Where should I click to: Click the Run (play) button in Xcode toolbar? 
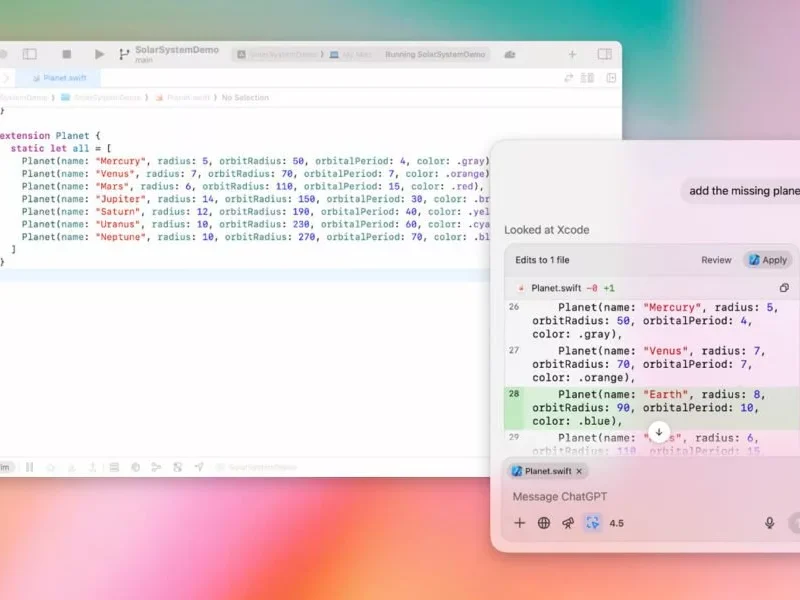(99, 54)
